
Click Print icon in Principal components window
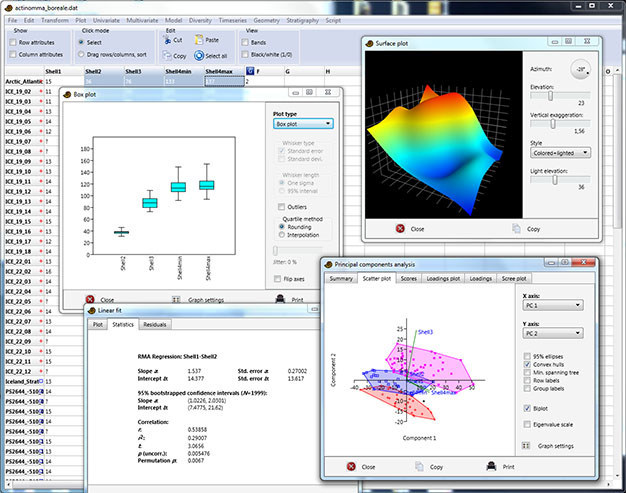click(491, 466)
